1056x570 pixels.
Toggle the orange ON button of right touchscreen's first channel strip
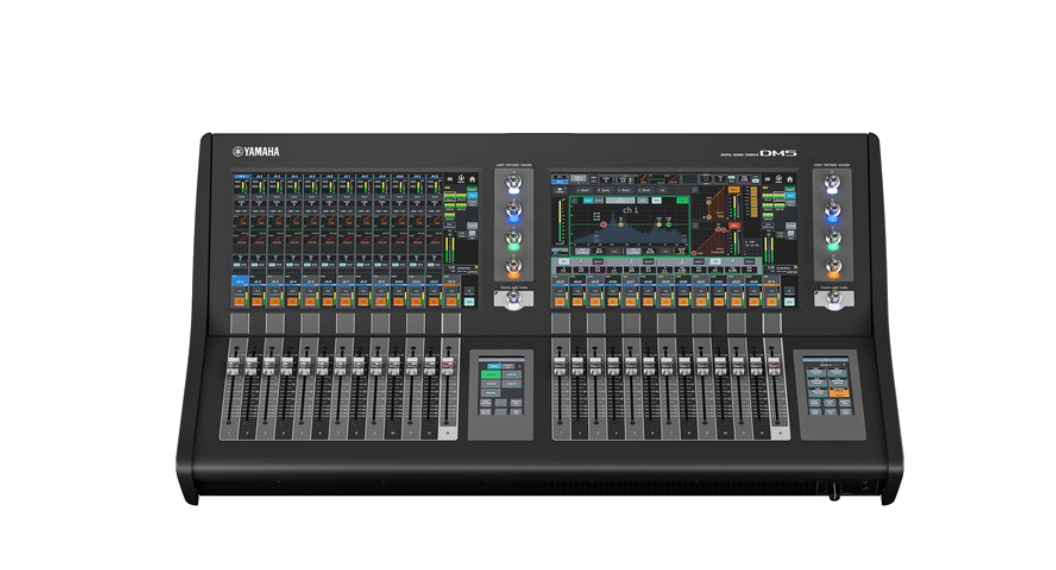click(560, 302)
